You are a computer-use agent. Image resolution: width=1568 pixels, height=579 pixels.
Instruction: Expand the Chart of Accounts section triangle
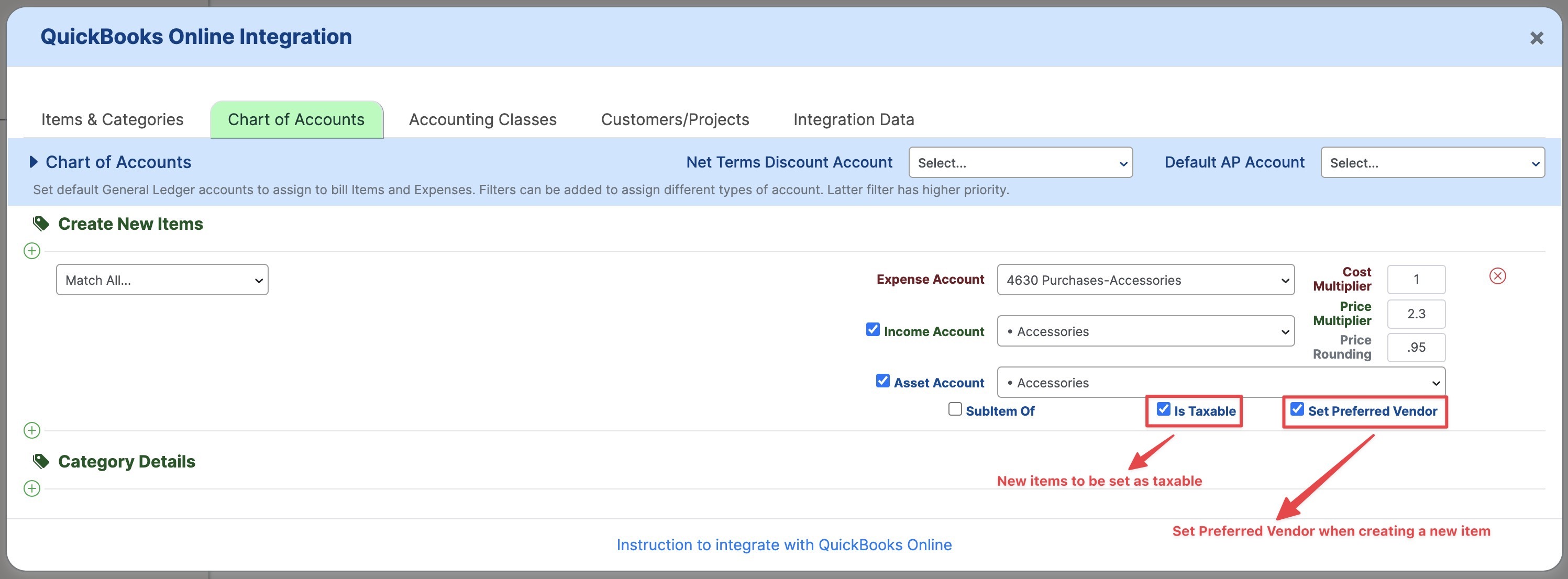(x=34, y=162)
